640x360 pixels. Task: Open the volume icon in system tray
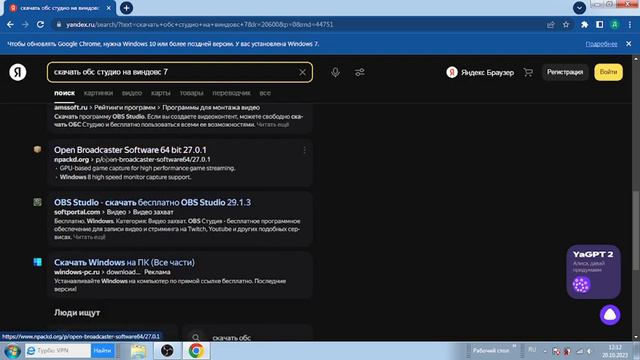[x=589, y=351]
